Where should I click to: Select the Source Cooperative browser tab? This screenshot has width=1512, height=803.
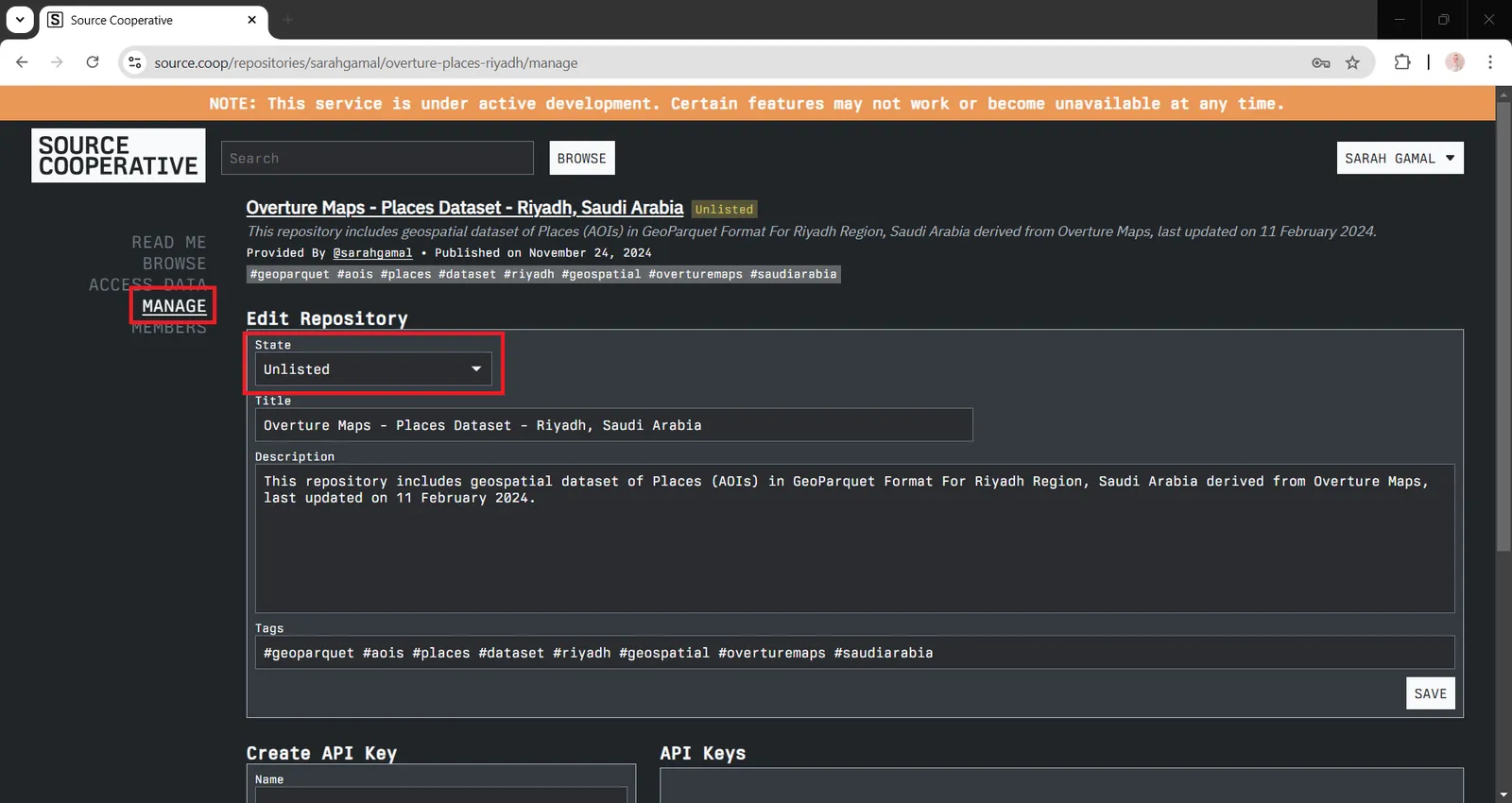(154, 20)
